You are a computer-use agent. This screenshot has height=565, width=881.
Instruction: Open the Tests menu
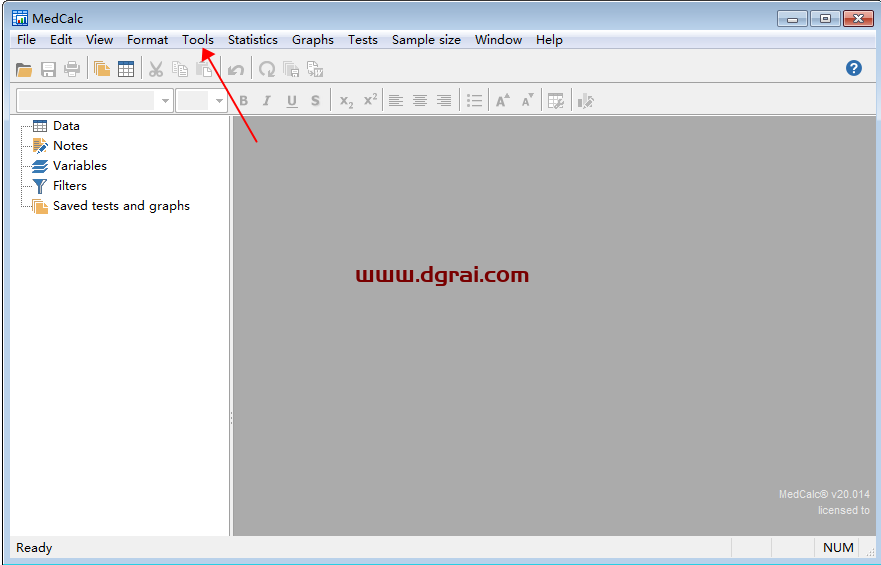click(362, 40)
